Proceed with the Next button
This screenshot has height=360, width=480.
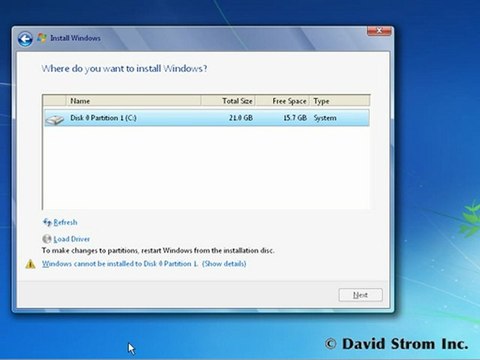[x=360, y=295]
